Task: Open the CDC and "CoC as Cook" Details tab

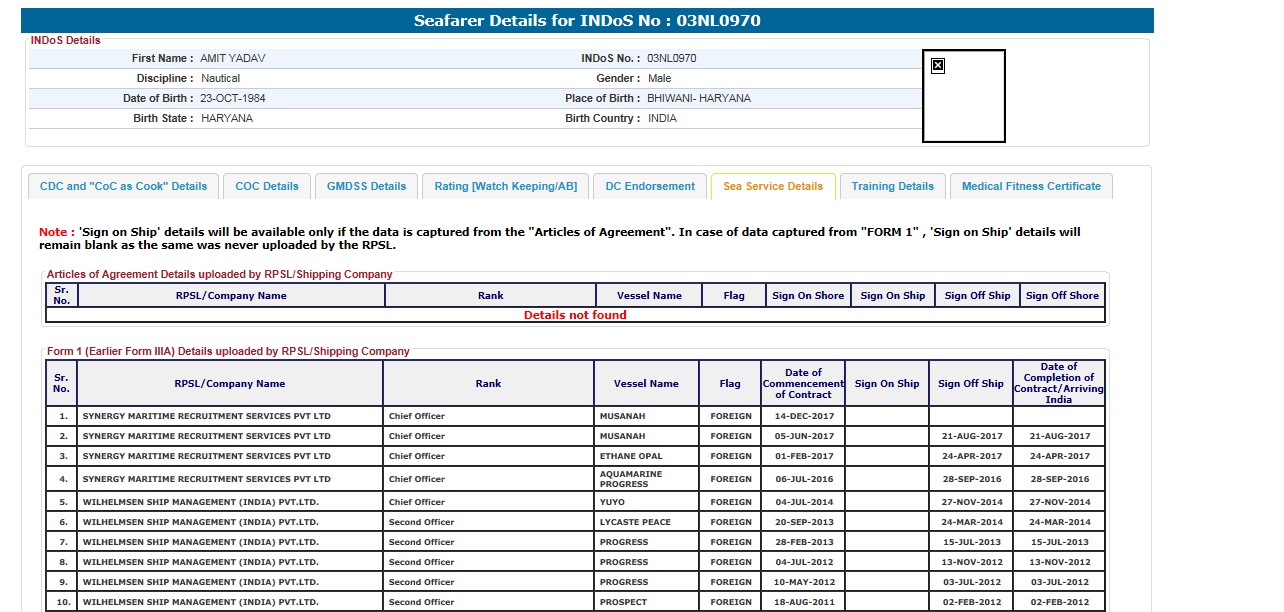Action: [123, 186]
